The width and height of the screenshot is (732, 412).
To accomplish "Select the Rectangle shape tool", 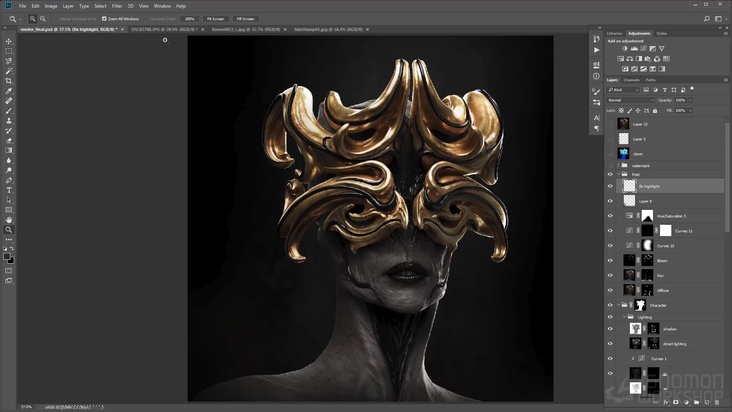I will 9,210.
